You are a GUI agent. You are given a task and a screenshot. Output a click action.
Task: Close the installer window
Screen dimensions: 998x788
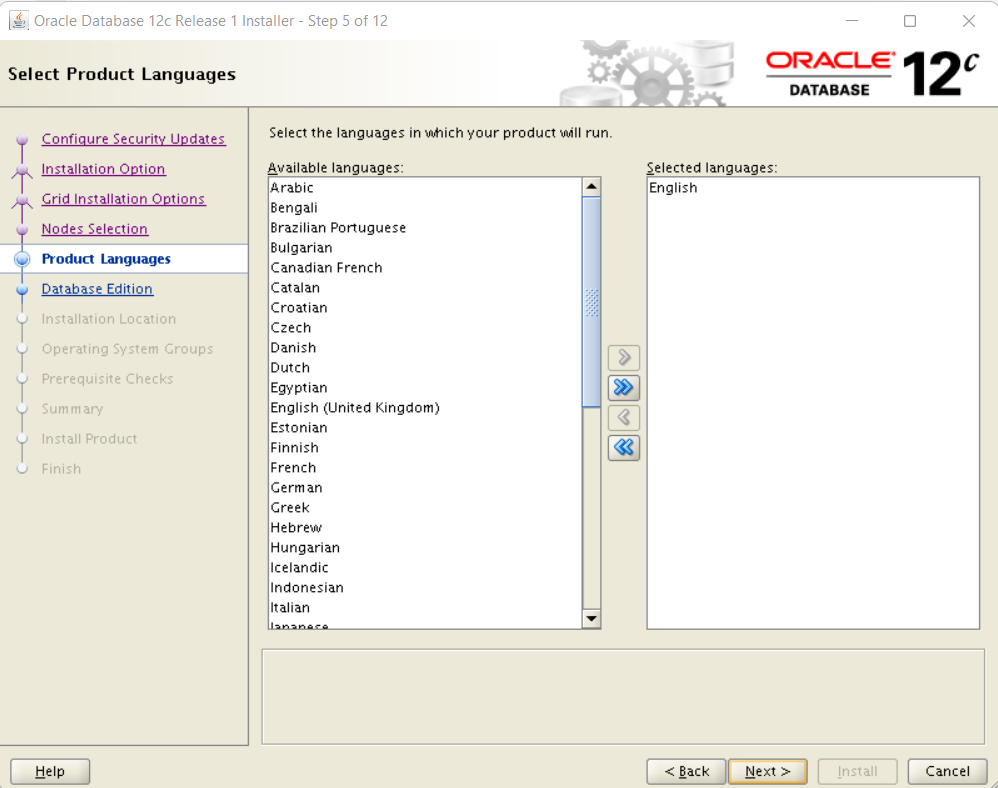[x=969, y=21]
